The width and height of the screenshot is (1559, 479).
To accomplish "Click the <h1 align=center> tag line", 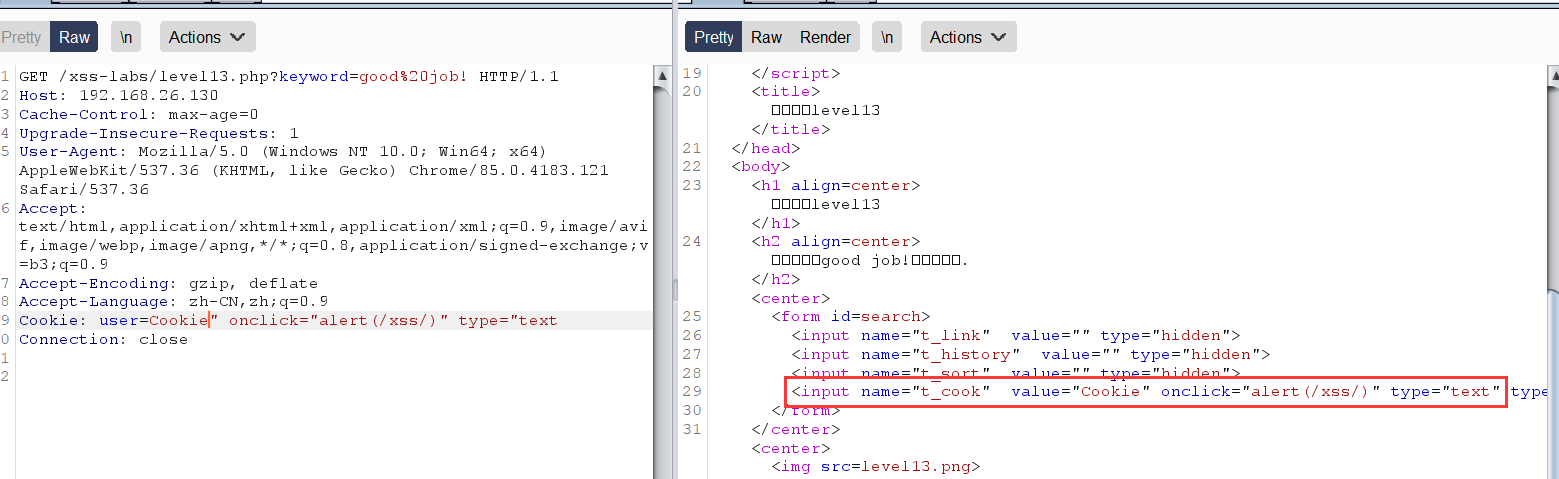I will pos(836,185).
